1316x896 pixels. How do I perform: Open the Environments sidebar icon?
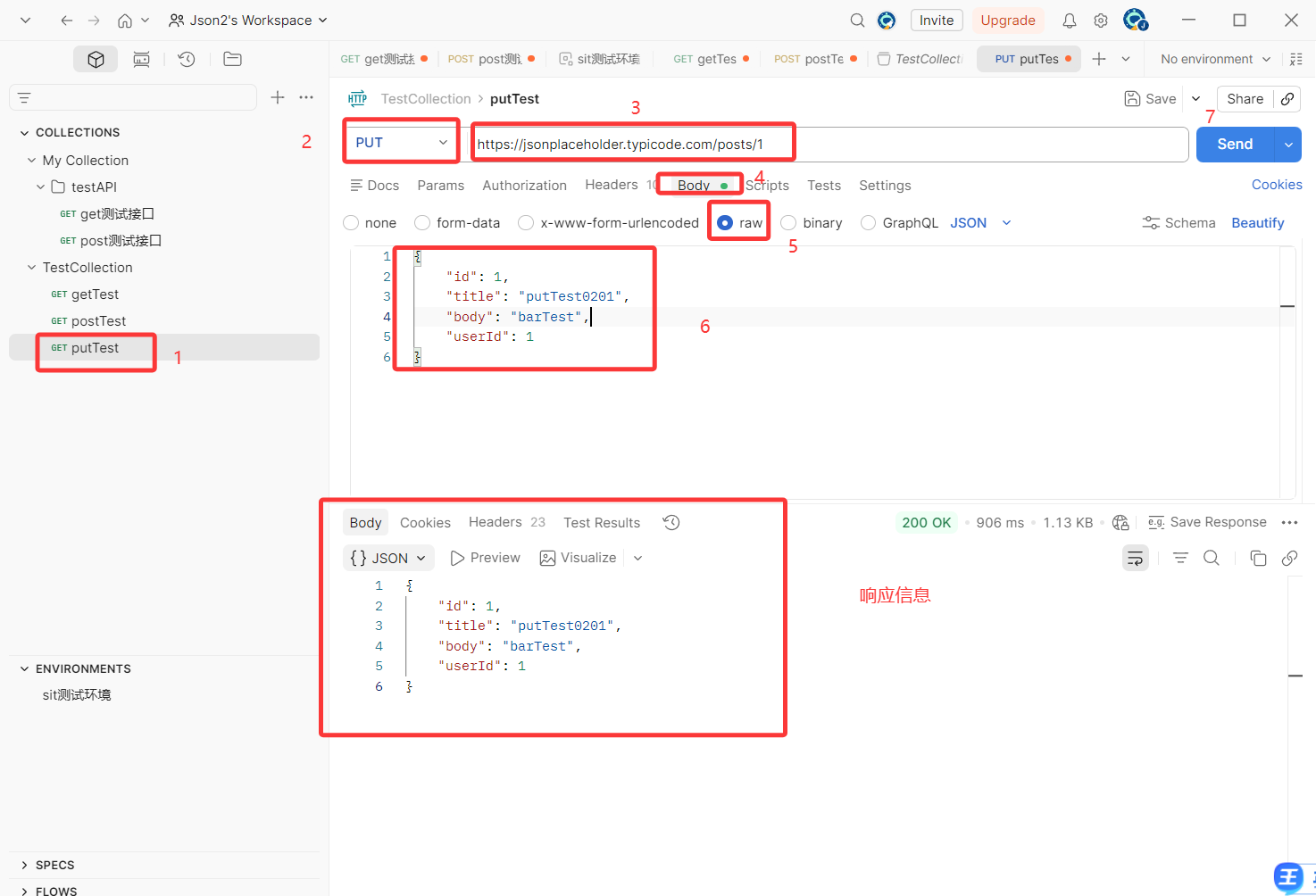(x=141, y=59)
